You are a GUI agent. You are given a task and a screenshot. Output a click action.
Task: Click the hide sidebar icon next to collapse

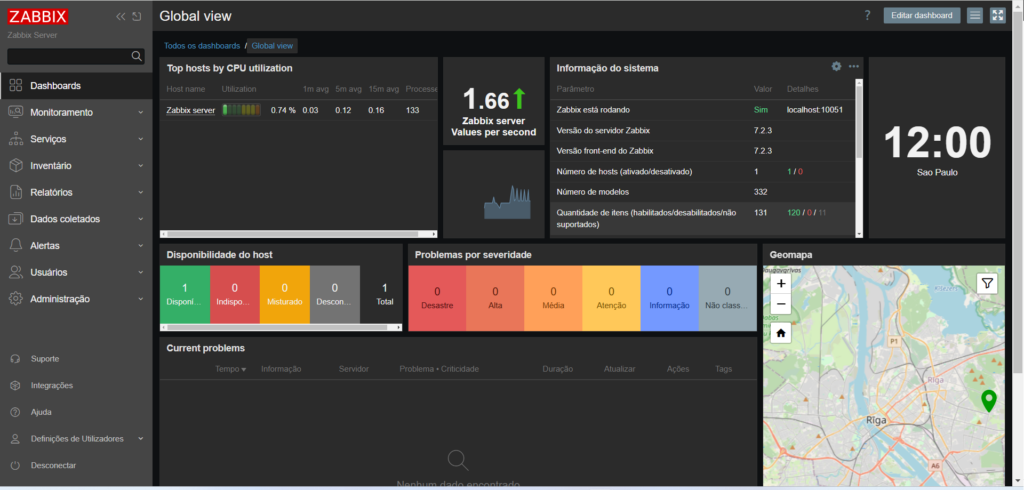[136, 16]
